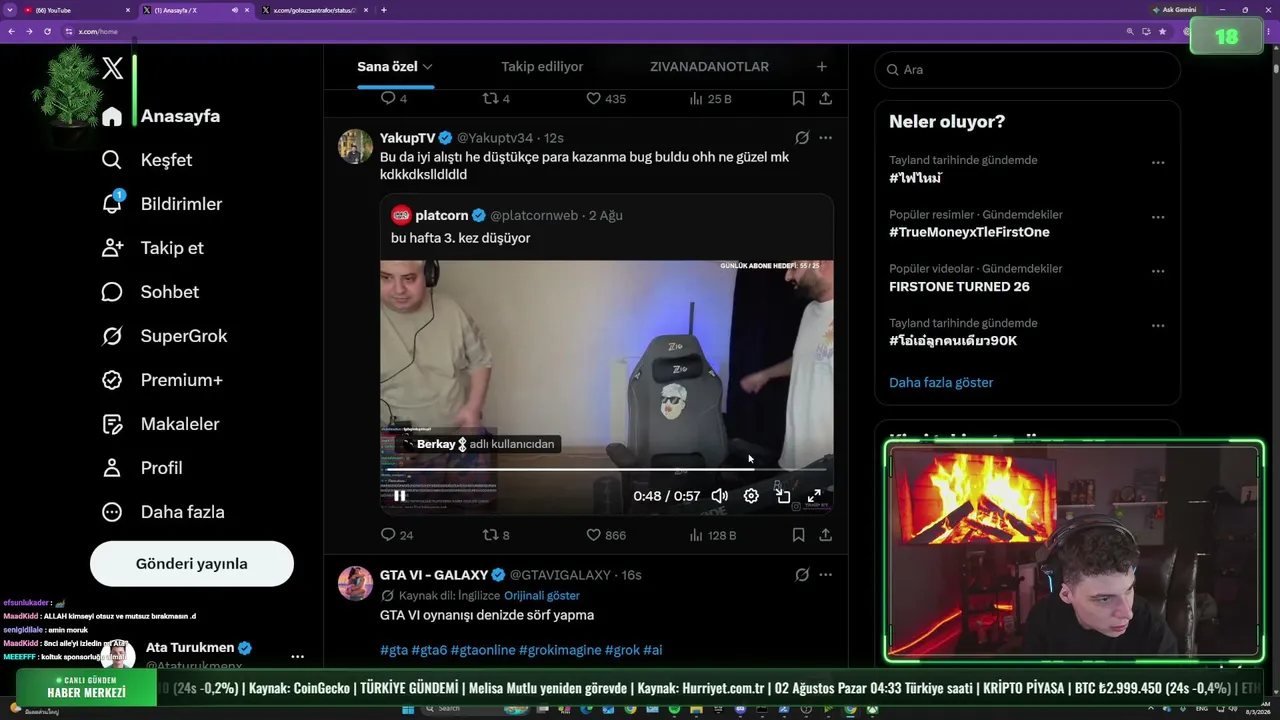
Task: Toggle picture-in-picture for the video
Action: (x=783, y=496)
